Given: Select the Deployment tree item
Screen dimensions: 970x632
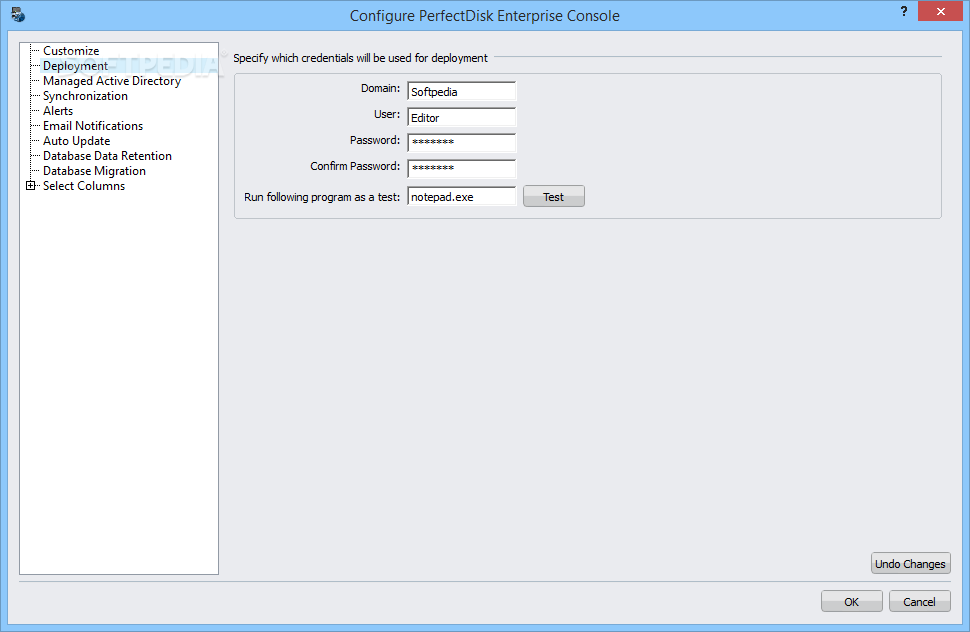Looking at the screenshot, I should pos(75,66).
